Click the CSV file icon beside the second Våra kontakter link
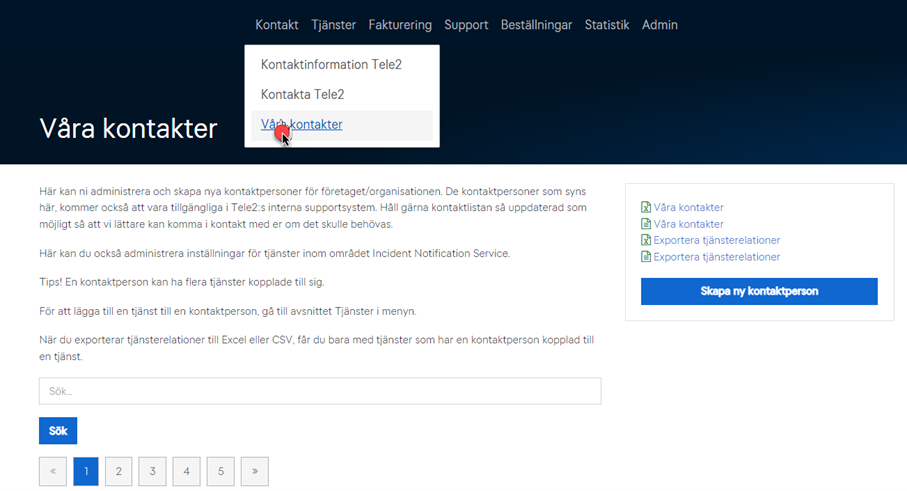 pos(646,224)
